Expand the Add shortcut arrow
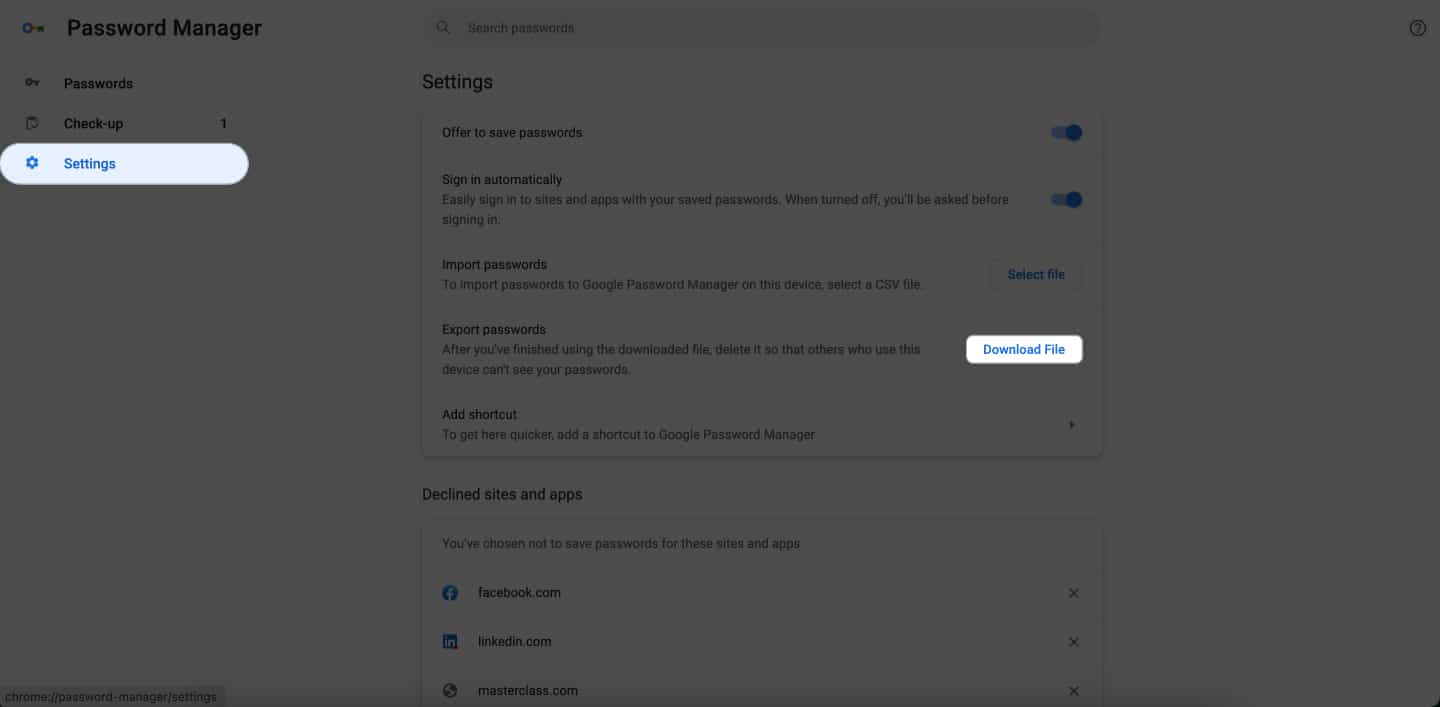The height and width of the screenshot is (707, 1440). [1072, 425]
